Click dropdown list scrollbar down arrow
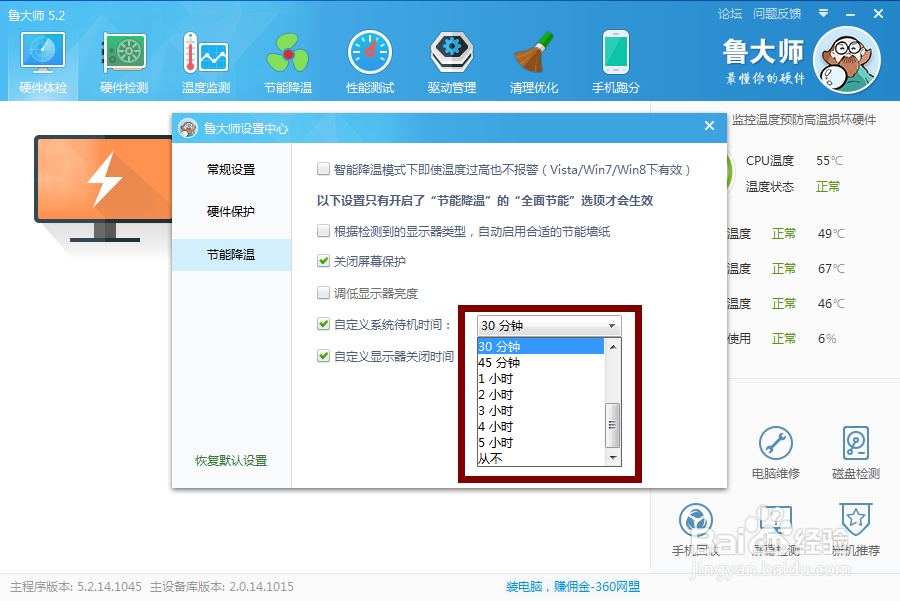 [x=613, y=457]
